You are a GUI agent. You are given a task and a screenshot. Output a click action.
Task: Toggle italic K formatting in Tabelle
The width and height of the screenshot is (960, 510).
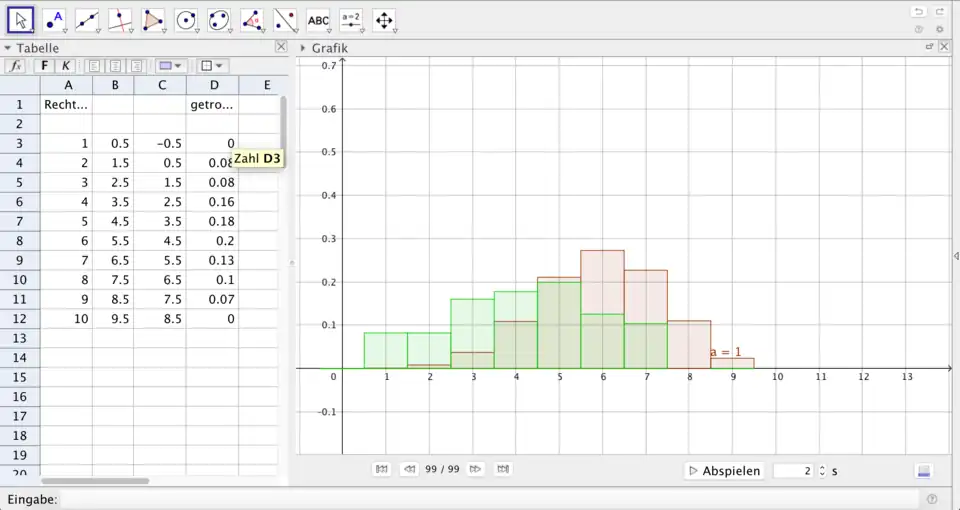coord(65,66)
